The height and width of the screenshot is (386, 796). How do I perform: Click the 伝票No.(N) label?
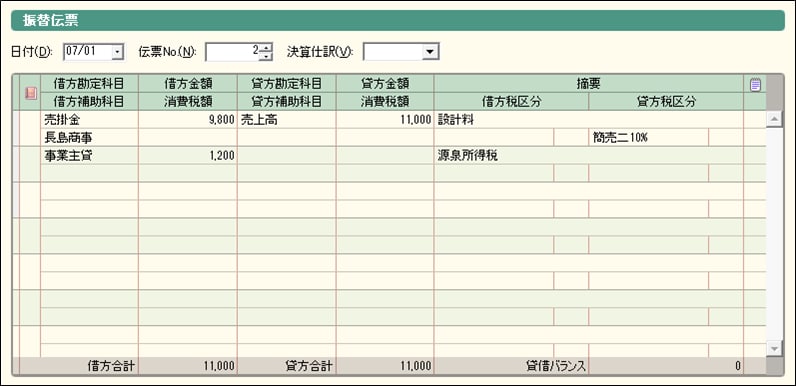(x=167, y=52)
